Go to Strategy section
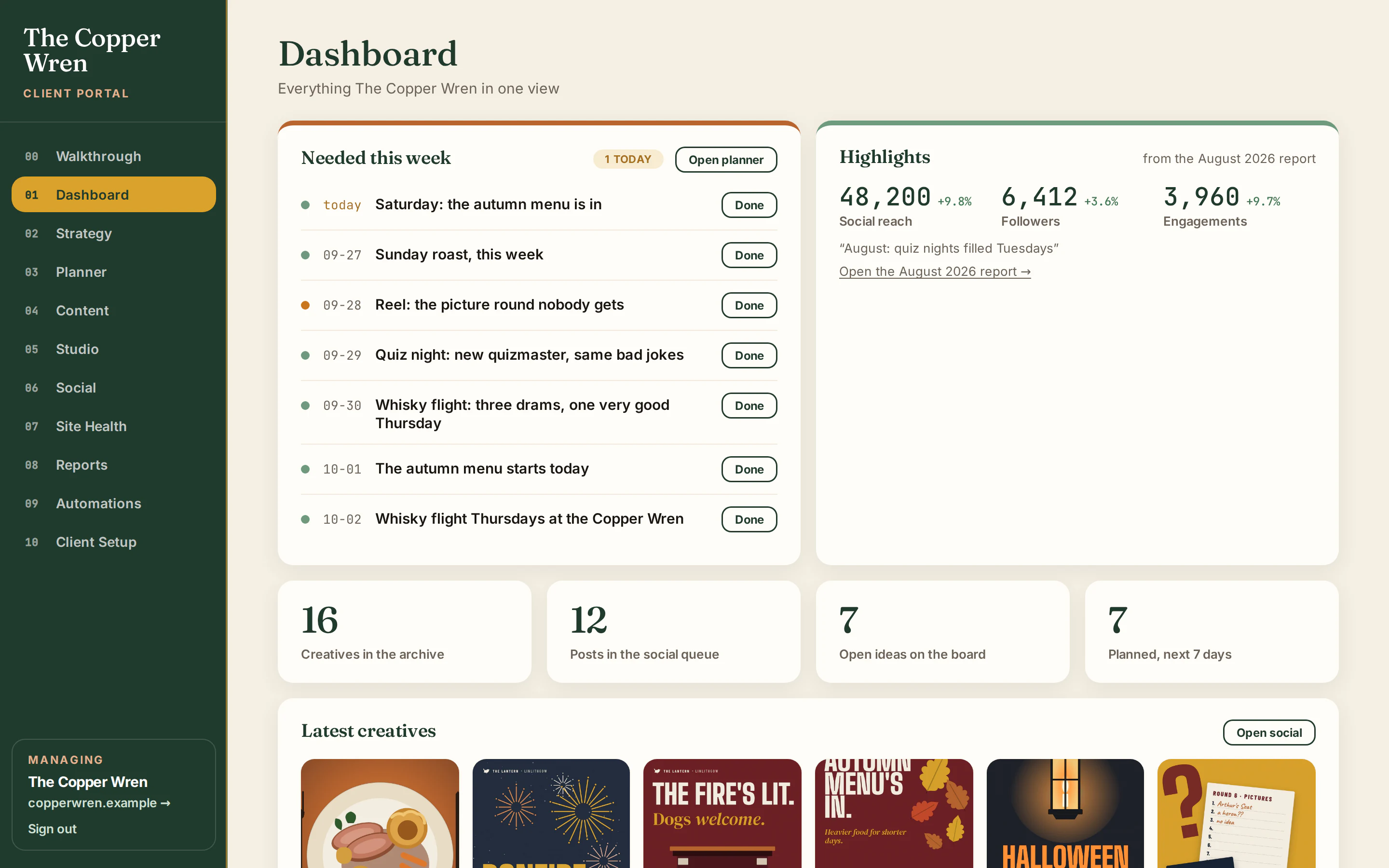1389x868 pixels. pyautogui.click(x=114, y=233)
